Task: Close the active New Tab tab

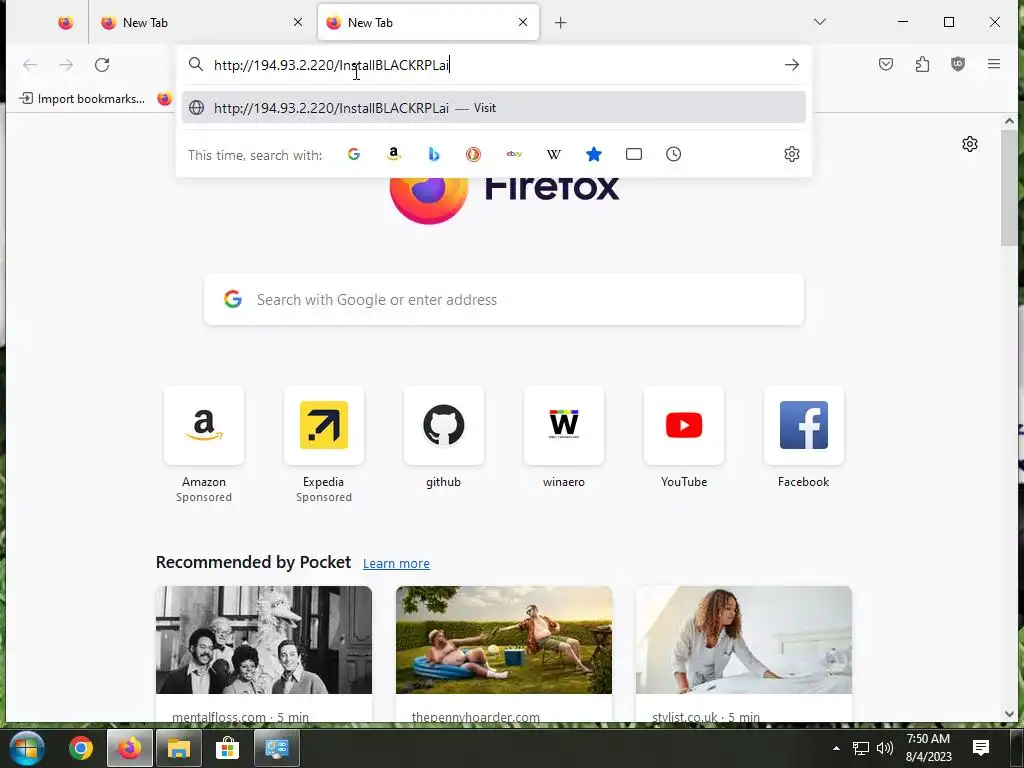Action: pos(522,22)
